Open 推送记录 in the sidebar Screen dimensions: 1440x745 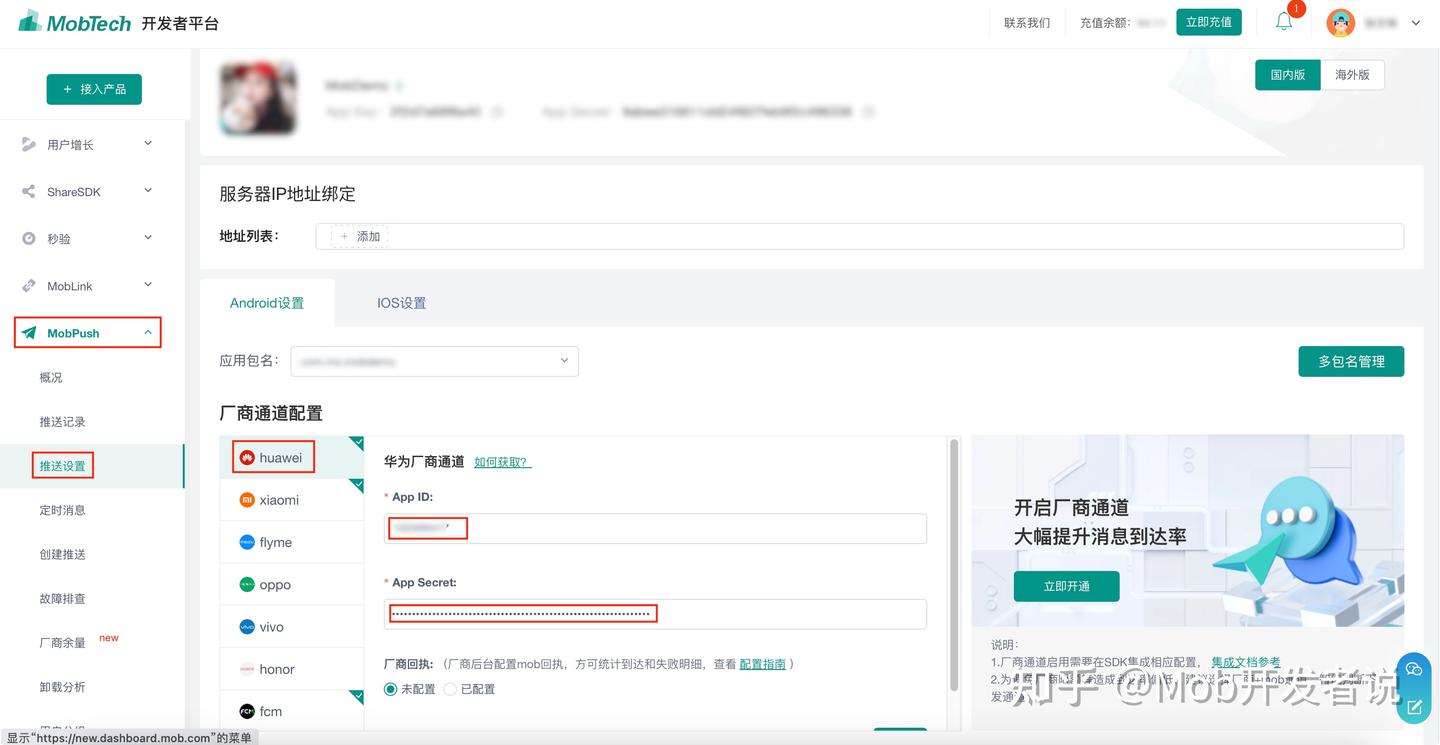pos(62,422)
